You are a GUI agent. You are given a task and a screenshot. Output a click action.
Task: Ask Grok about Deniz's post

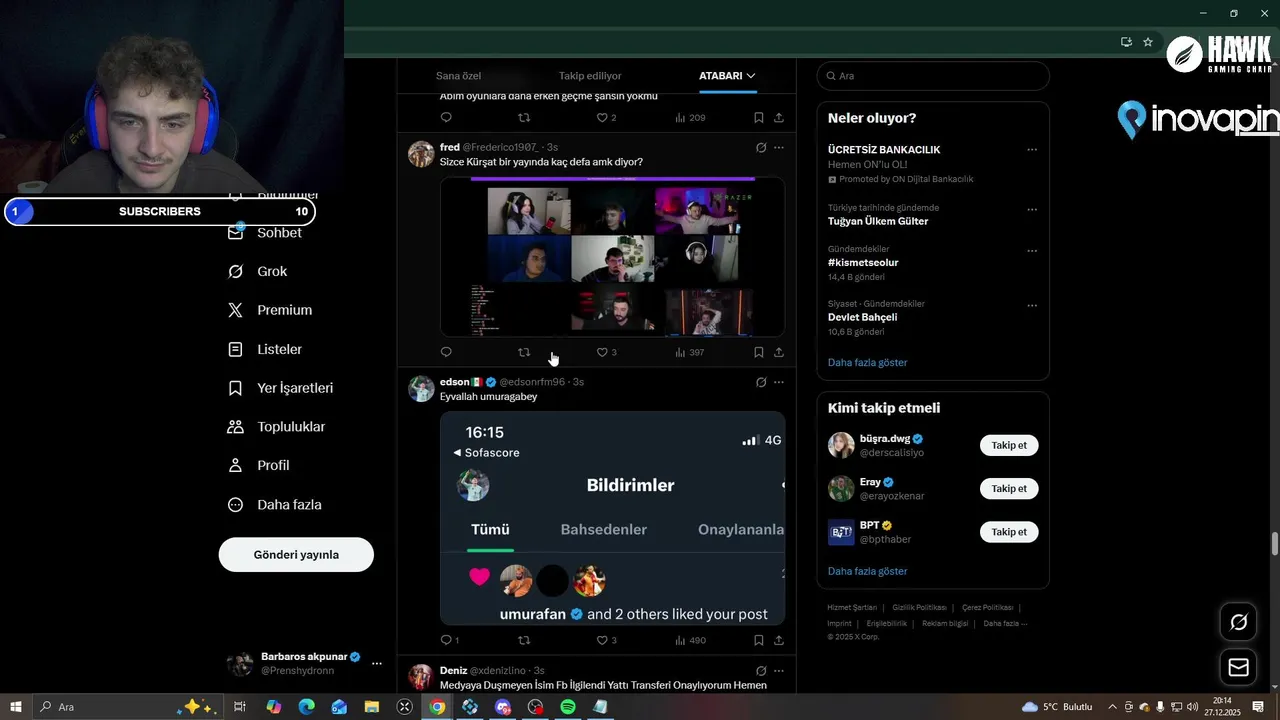[x=761, y=670]
